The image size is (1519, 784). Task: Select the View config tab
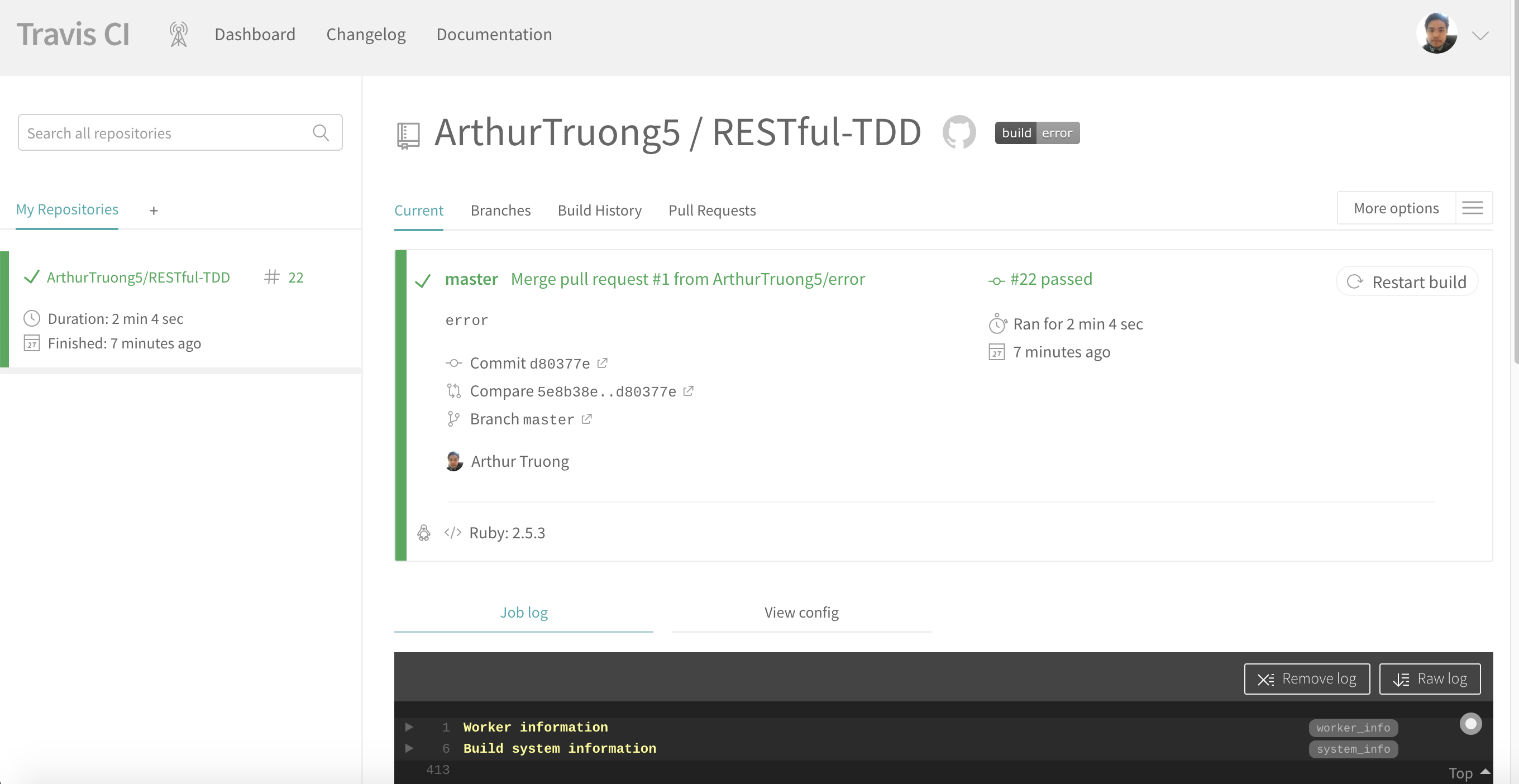[x=801, y=613]
